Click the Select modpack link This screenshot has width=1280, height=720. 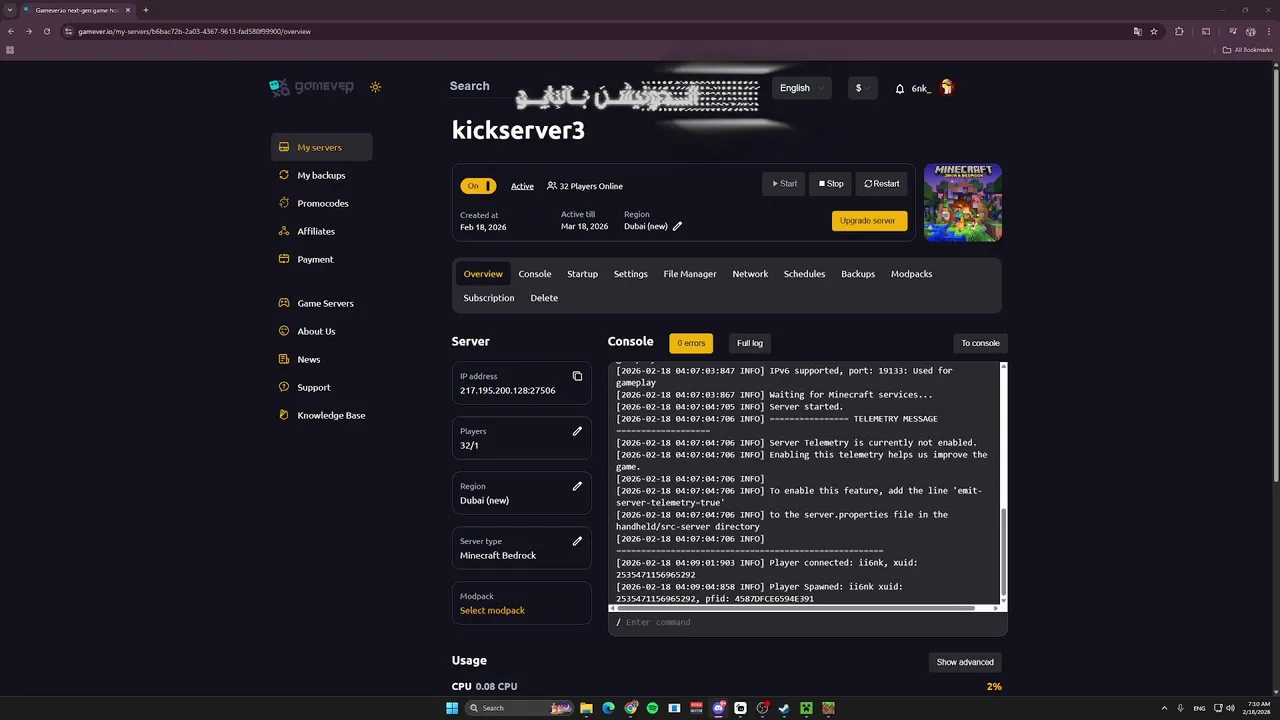tap(492, 610)
